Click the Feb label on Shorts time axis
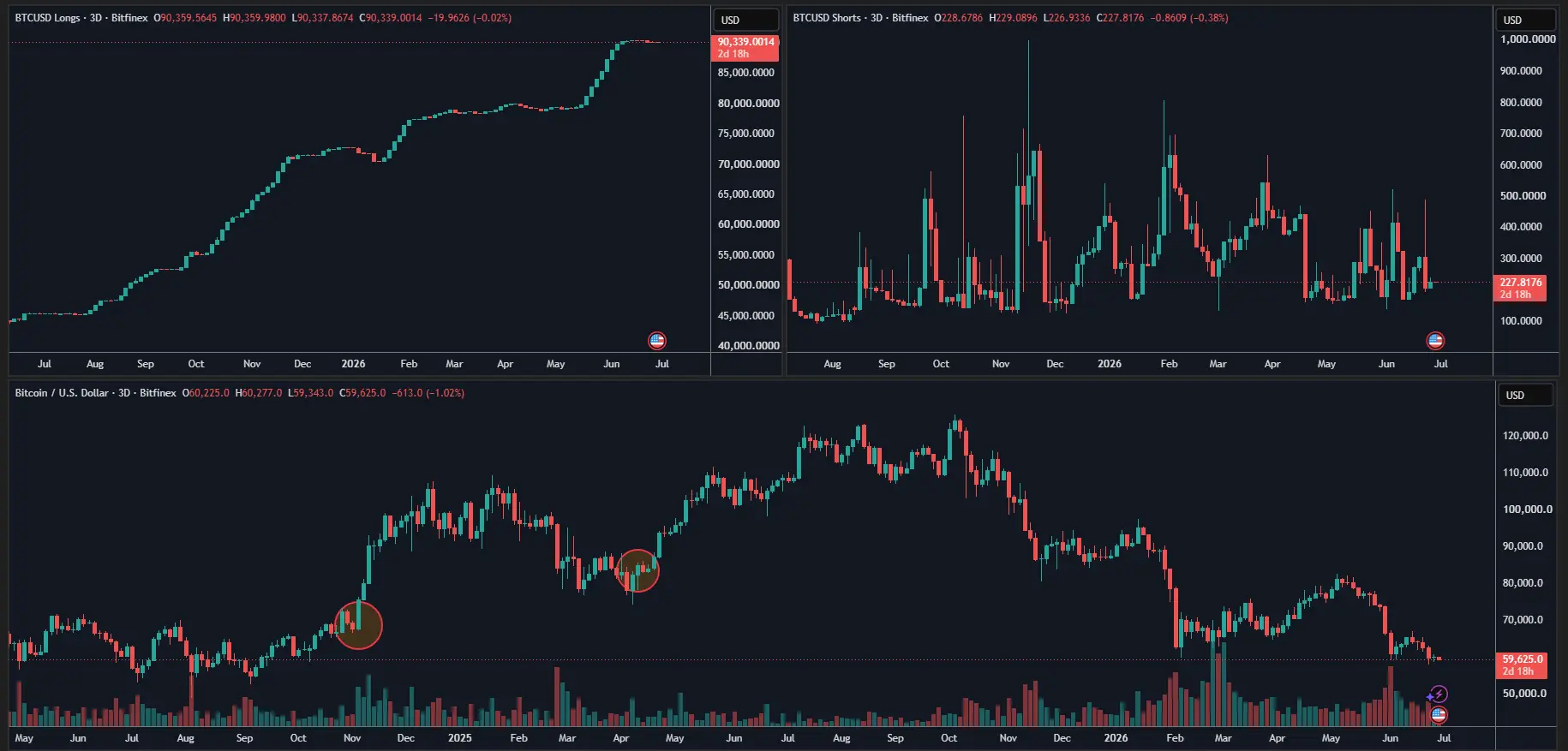 [1169, 364]
